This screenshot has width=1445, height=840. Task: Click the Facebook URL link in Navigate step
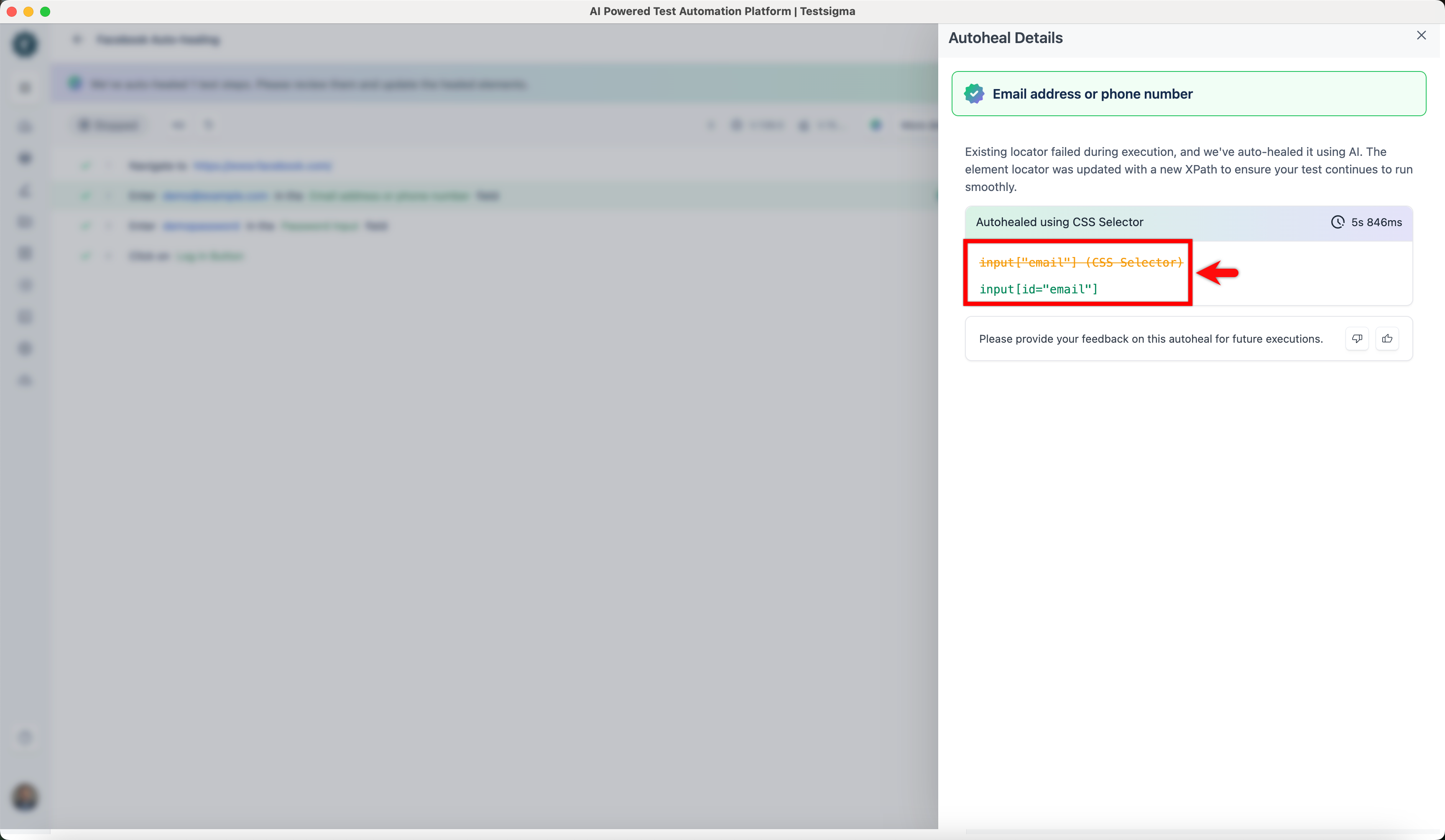pos(263,166)
